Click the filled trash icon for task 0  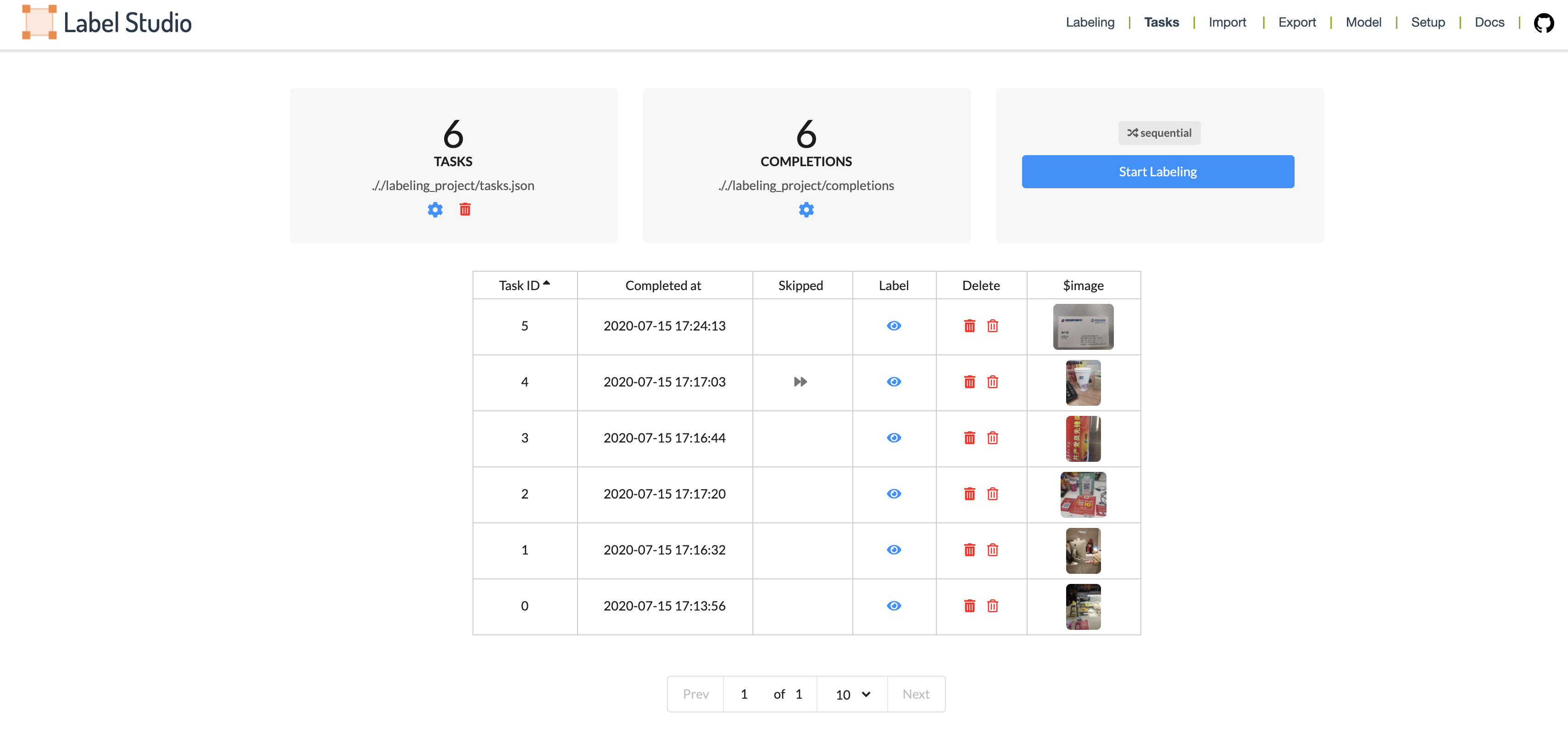[969, 606]
